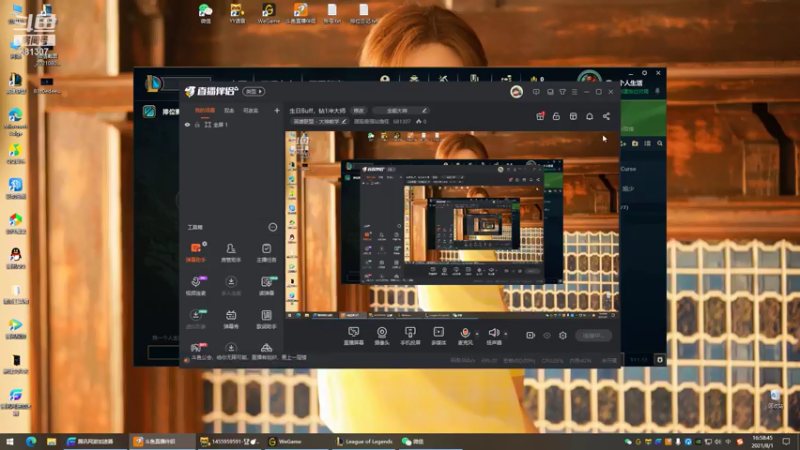Switch to League of Legends taskbar item
This screenshot has width=800, height=450.
pyautogui.click(x=364, y=441)
